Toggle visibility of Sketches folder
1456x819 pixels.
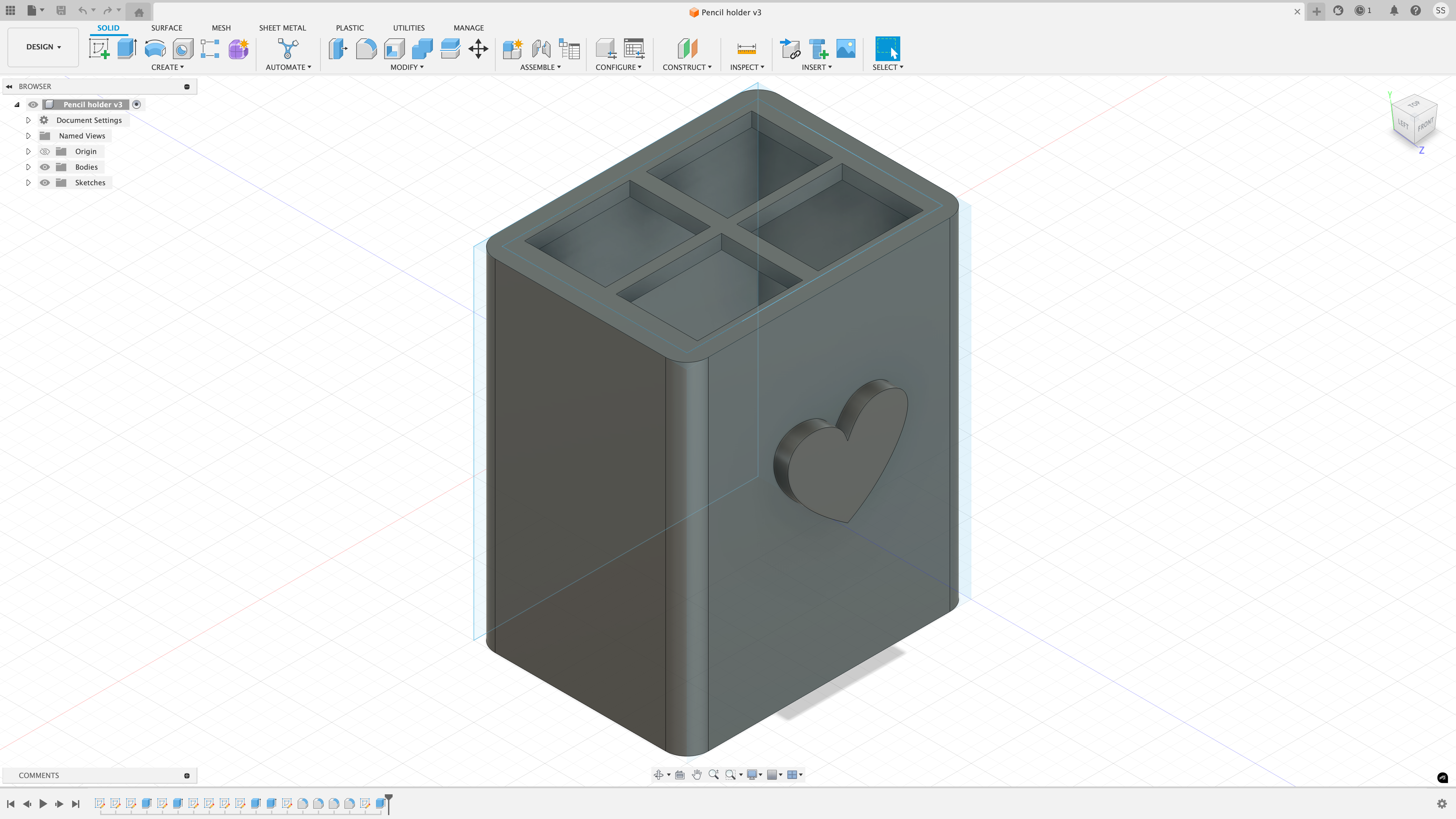pyautogui.click(x=45, y=183)
